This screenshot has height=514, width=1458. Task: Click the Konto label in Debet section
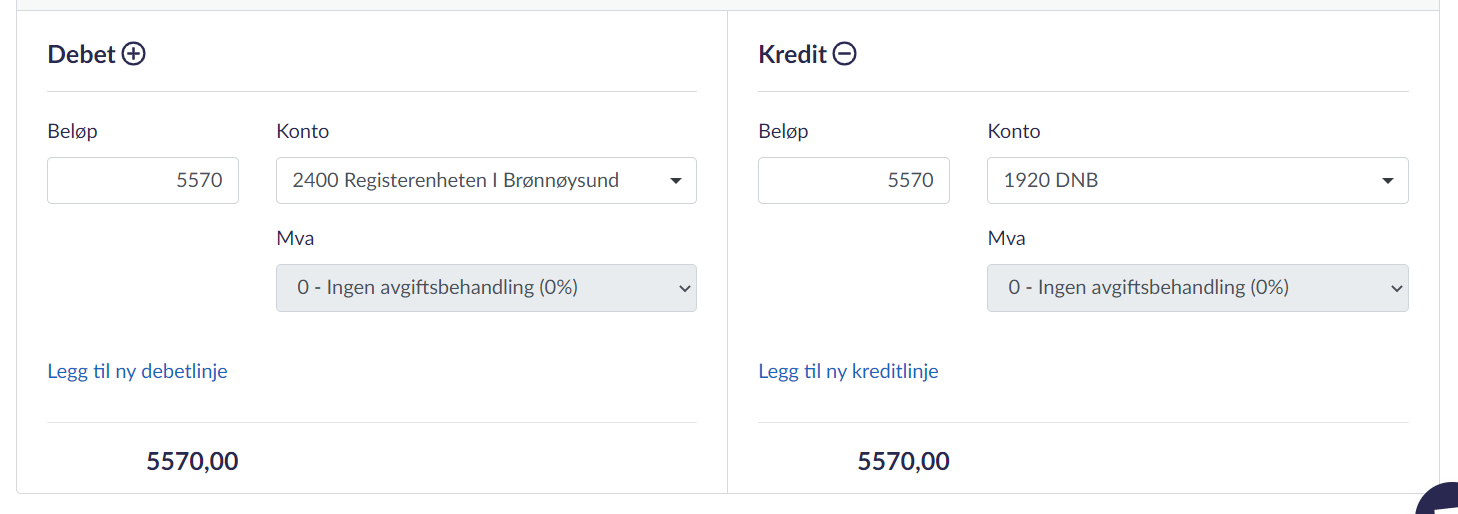(x=302, y=131)
